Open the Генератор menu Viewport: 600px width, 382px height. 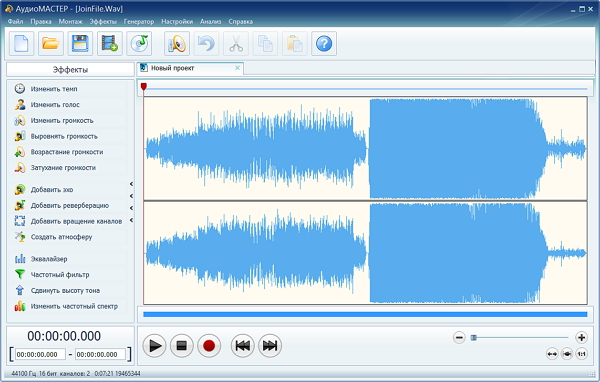pos(139,21)
